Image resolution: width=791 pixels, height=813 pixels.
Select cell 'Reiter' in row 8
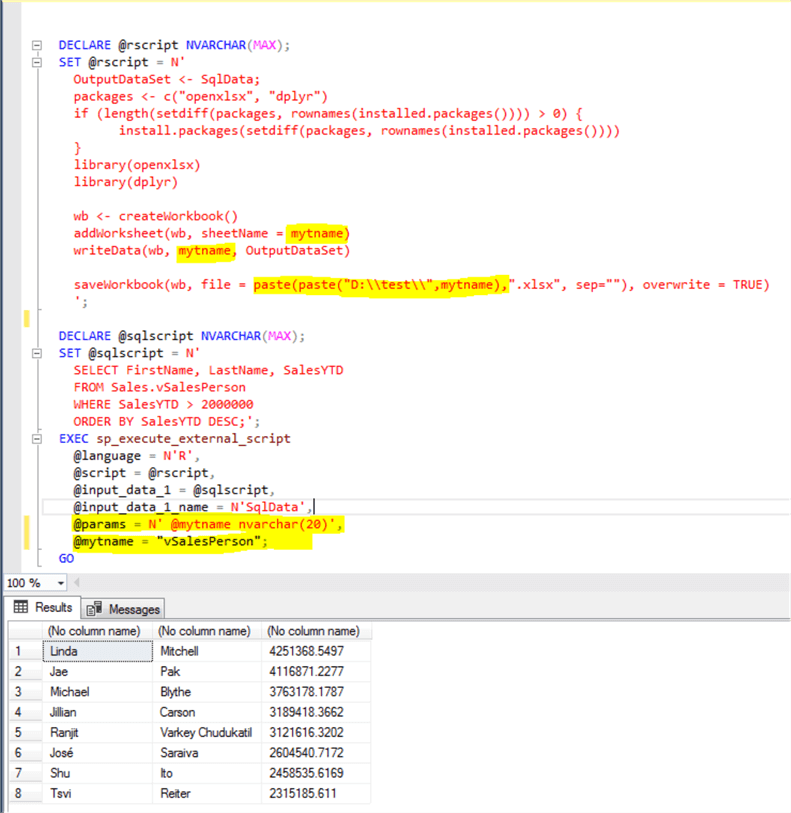pyautogui.click(x=207, y=793)
